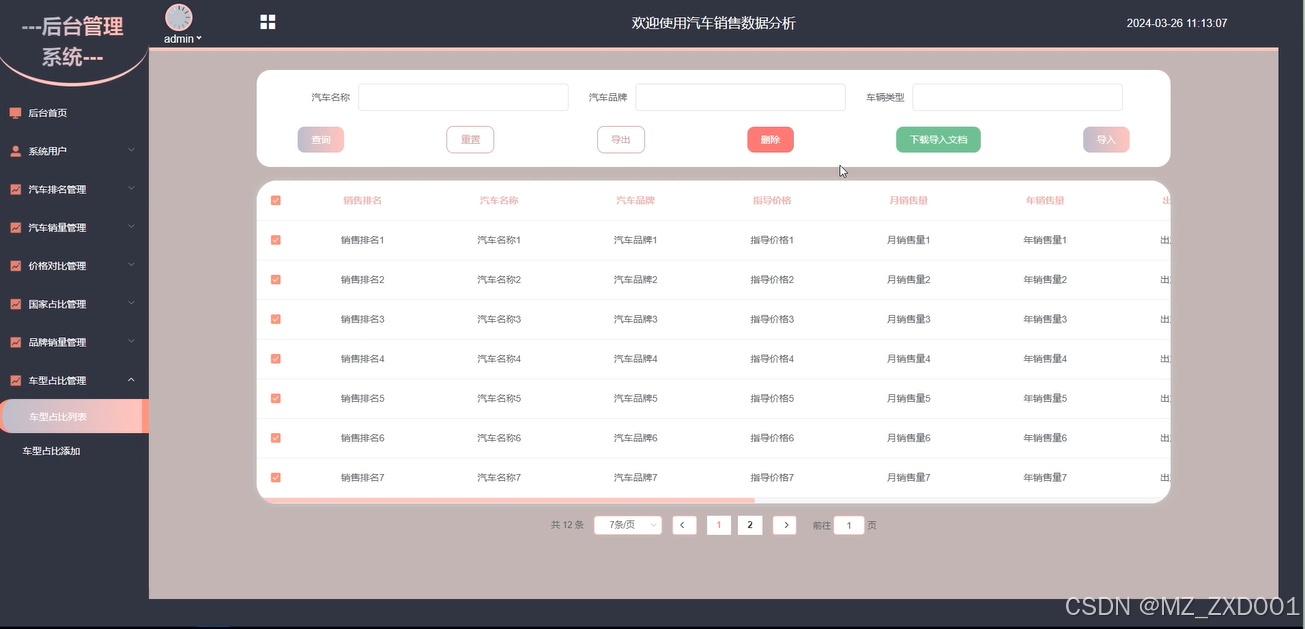1305x629 pixels.
Task: Click cell 汽车品牌5
Action: point(635,398)
